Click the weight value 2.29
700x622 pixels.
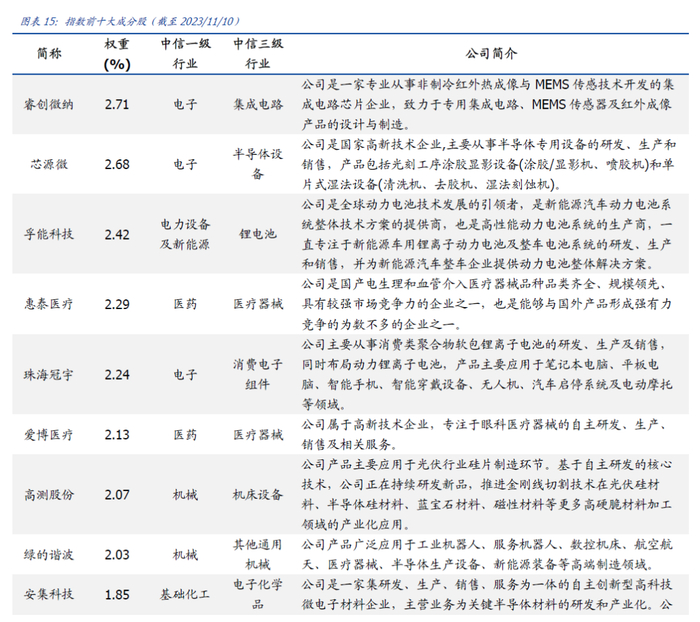[x=117, y=305]
